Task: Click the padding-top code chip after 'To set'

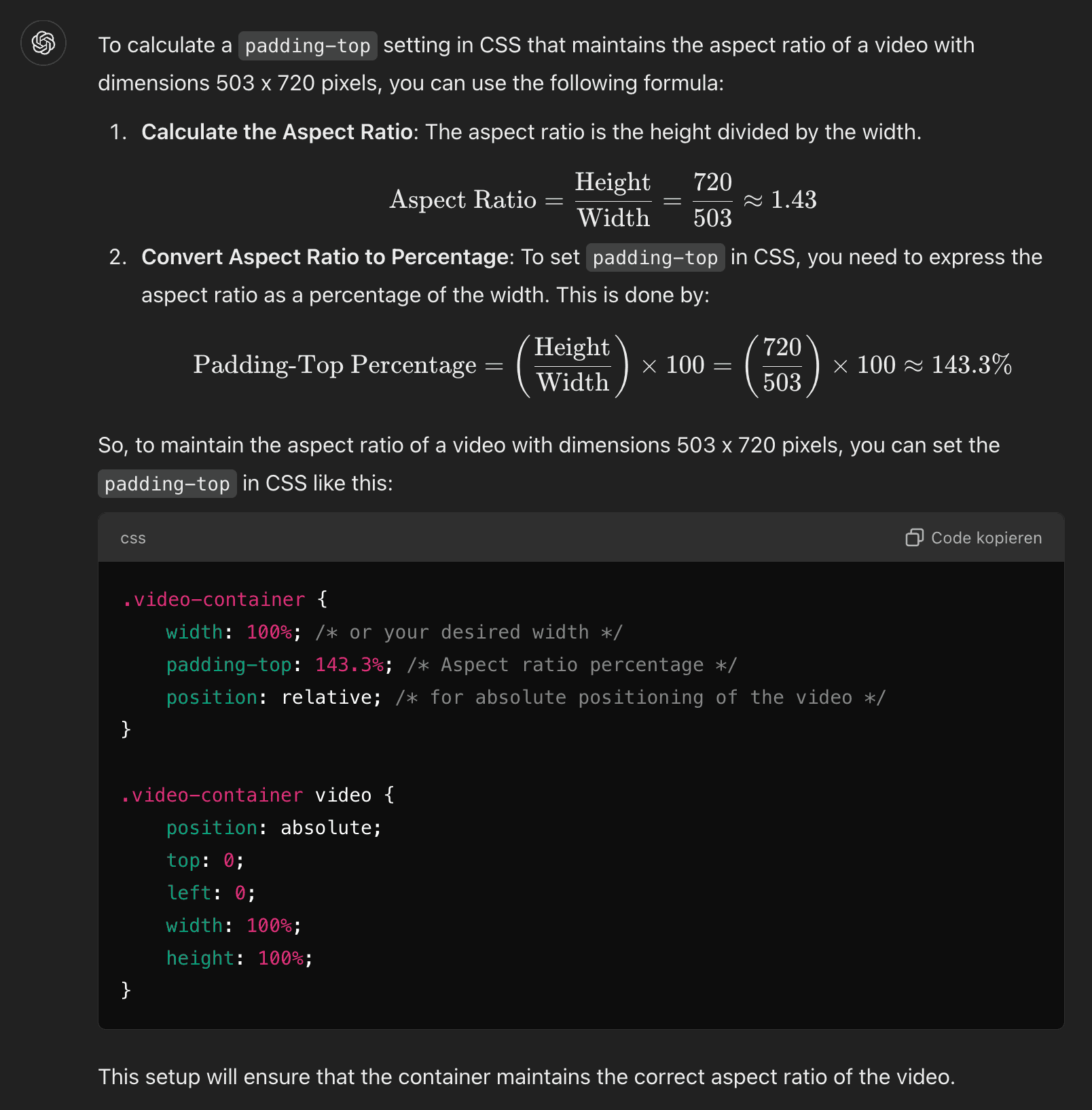Action: tap(655, 257)
